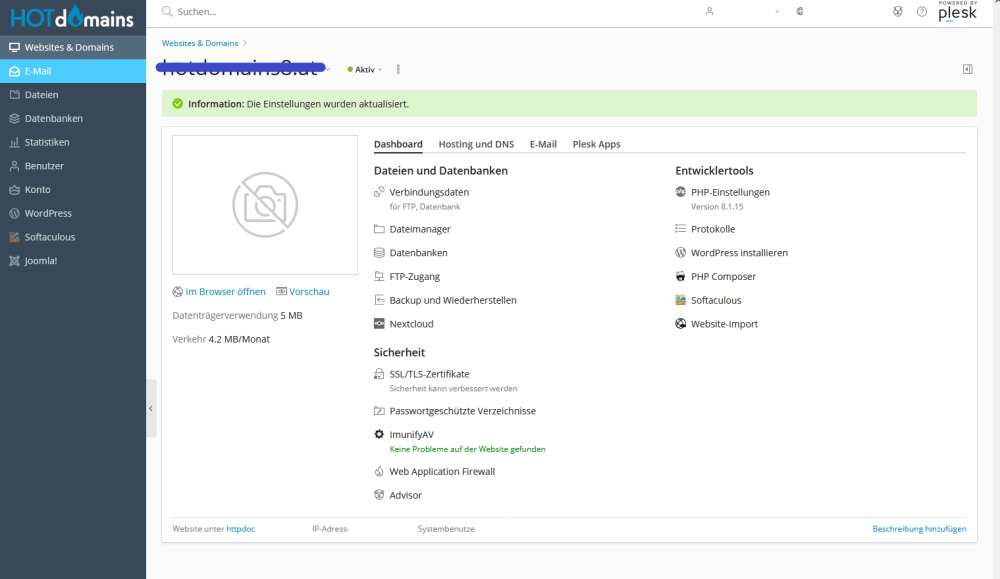Click the Nextcloud icon
This screenshot has height=579, width=1000.
pyautogui.click(x=379, y=324)
